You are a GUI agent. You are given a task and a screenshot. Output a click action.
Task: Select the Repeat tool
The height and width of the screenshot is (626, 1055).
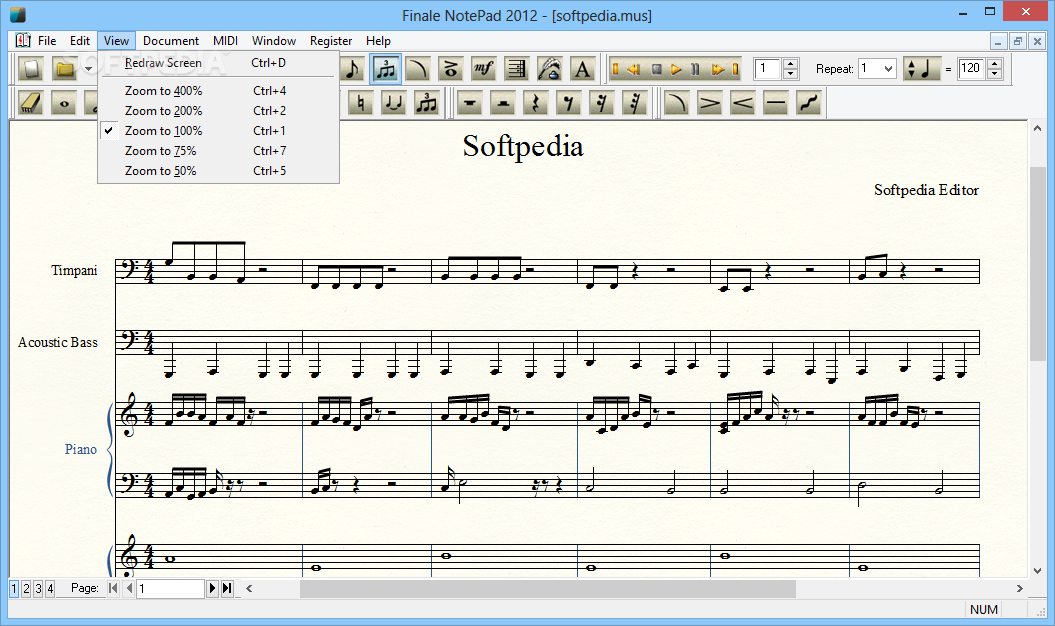pyautogui.click(x=516, y=69)
